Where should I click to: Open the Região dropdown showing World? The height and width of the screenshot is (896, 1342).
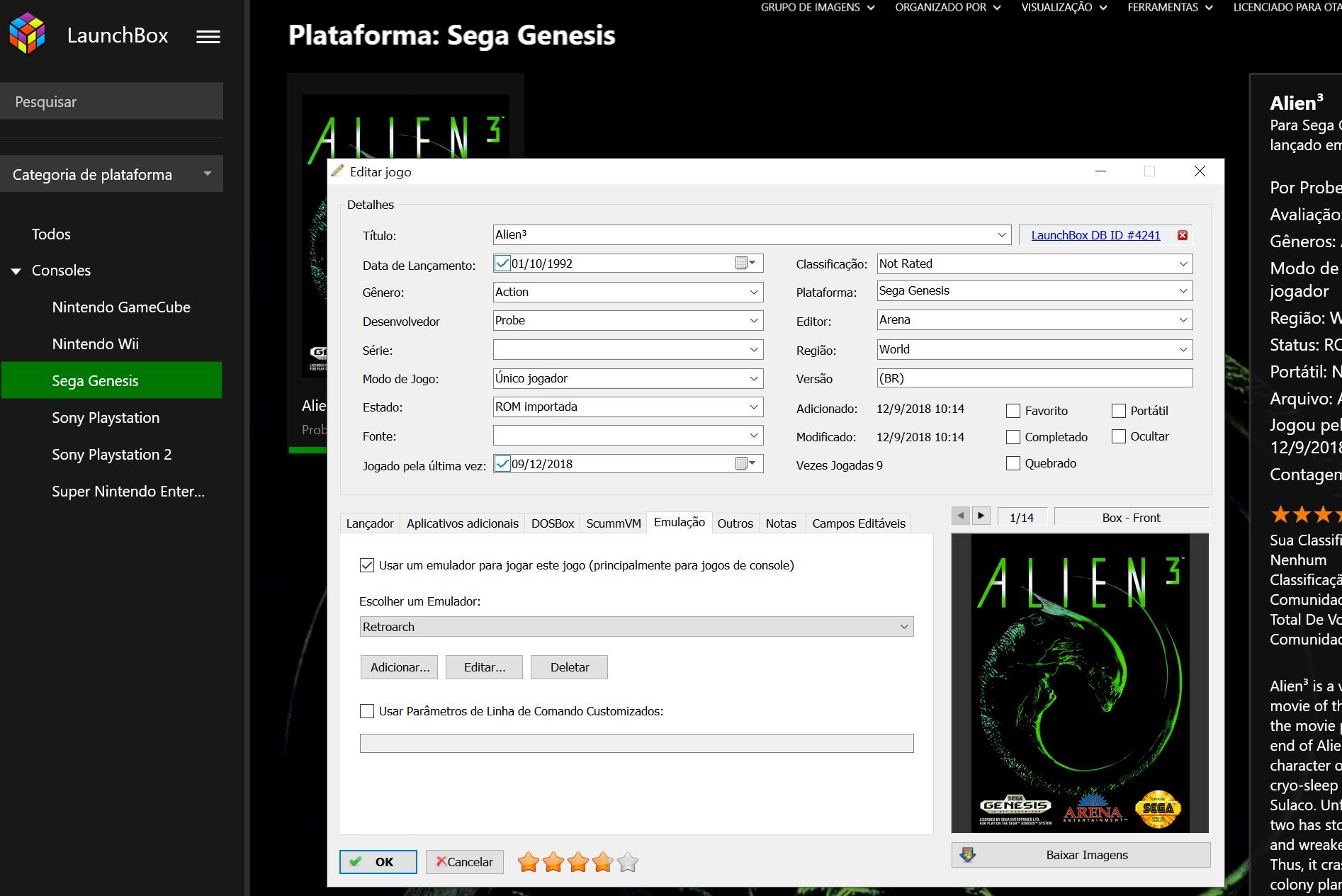click(x=1183, y=350)
